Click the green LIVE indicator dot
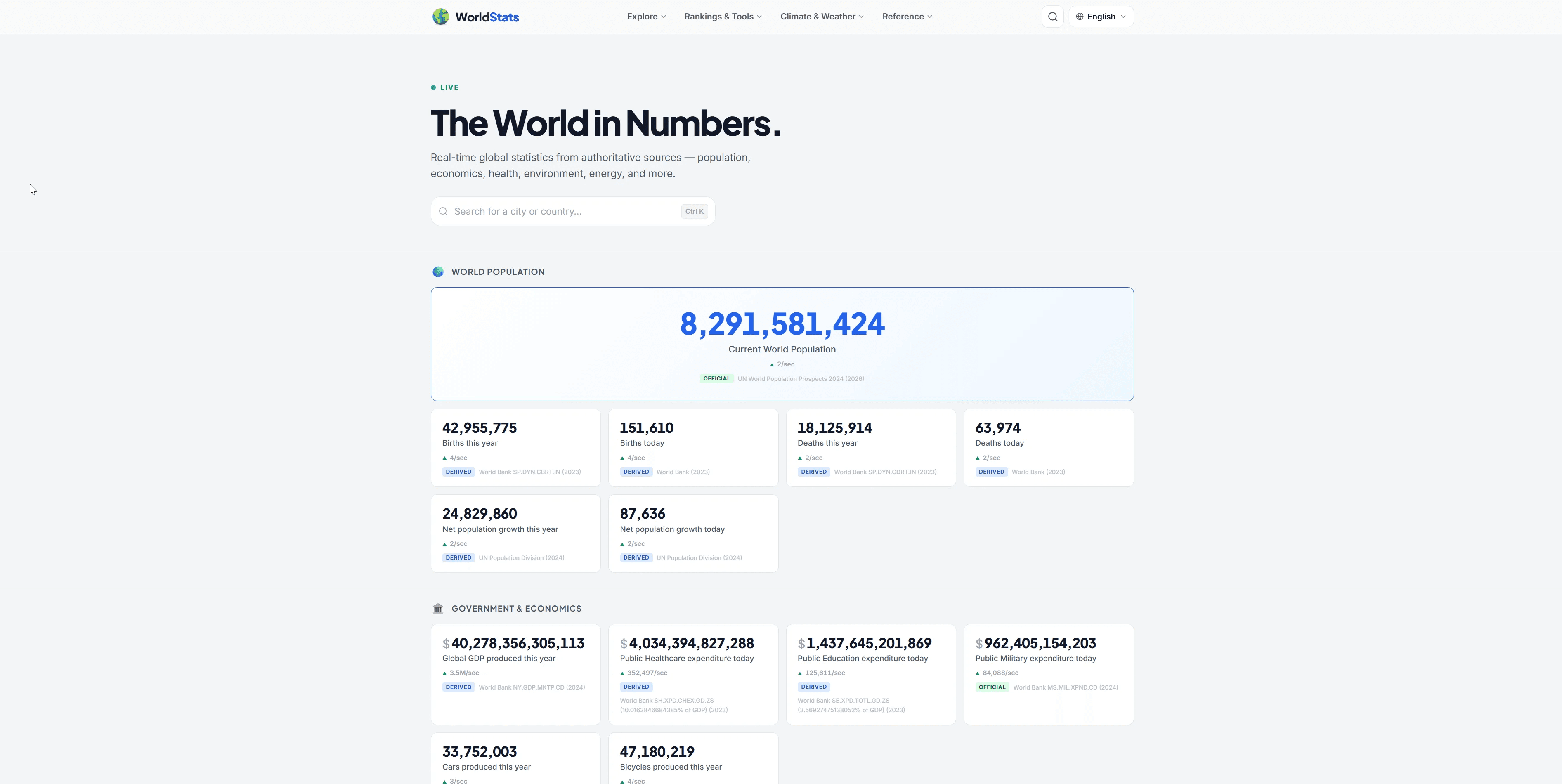This screenshot has width=1562, height=784. (433, 87)
